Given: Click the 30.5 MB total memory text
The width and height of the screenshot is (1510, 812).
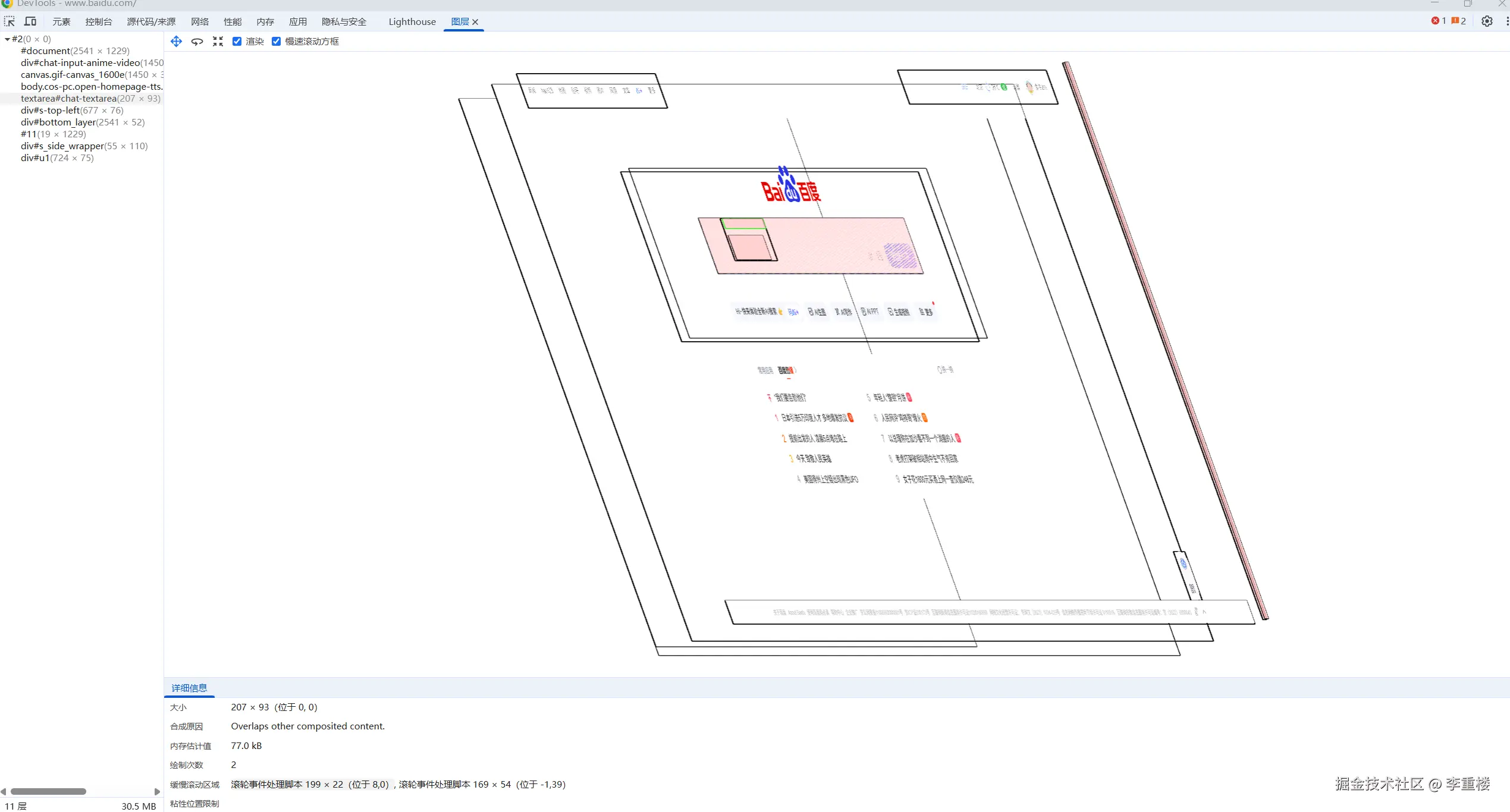Looking at the screenshot, I should (x=139, y=806).
